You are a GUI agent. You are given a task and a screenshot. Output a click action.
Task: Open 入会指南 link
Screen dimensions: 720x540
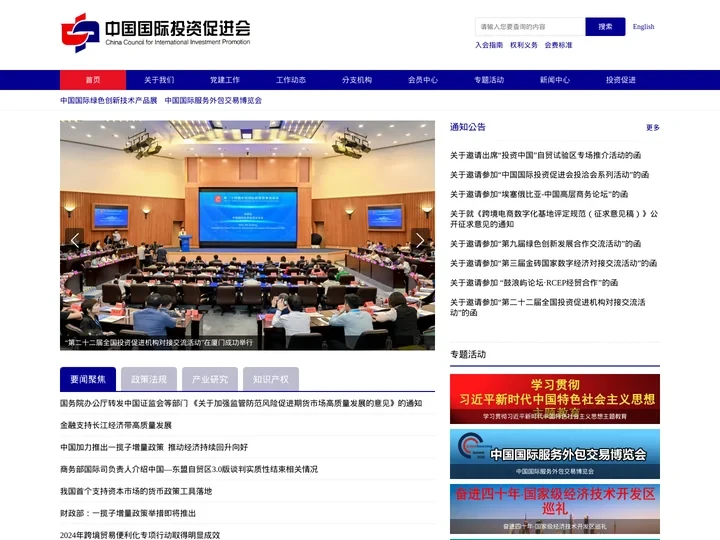click(x=489, y=45)
